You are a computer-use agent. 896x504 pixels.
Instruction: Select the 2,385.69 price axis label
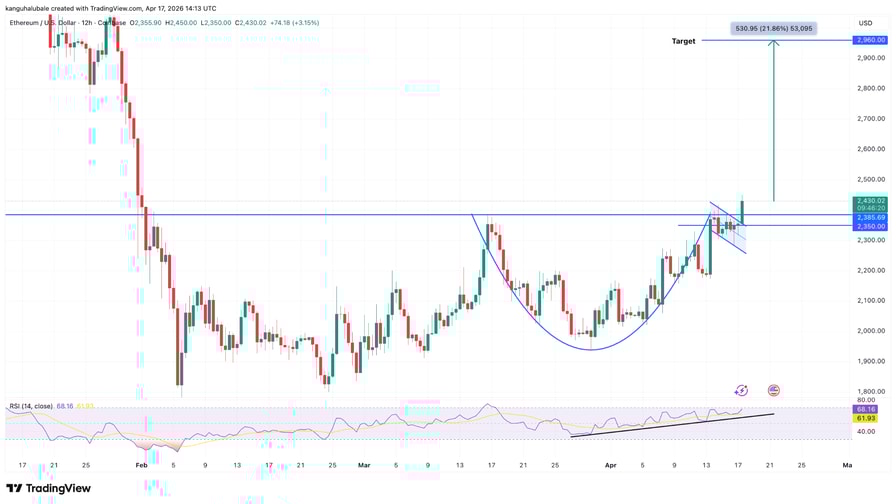869,217
